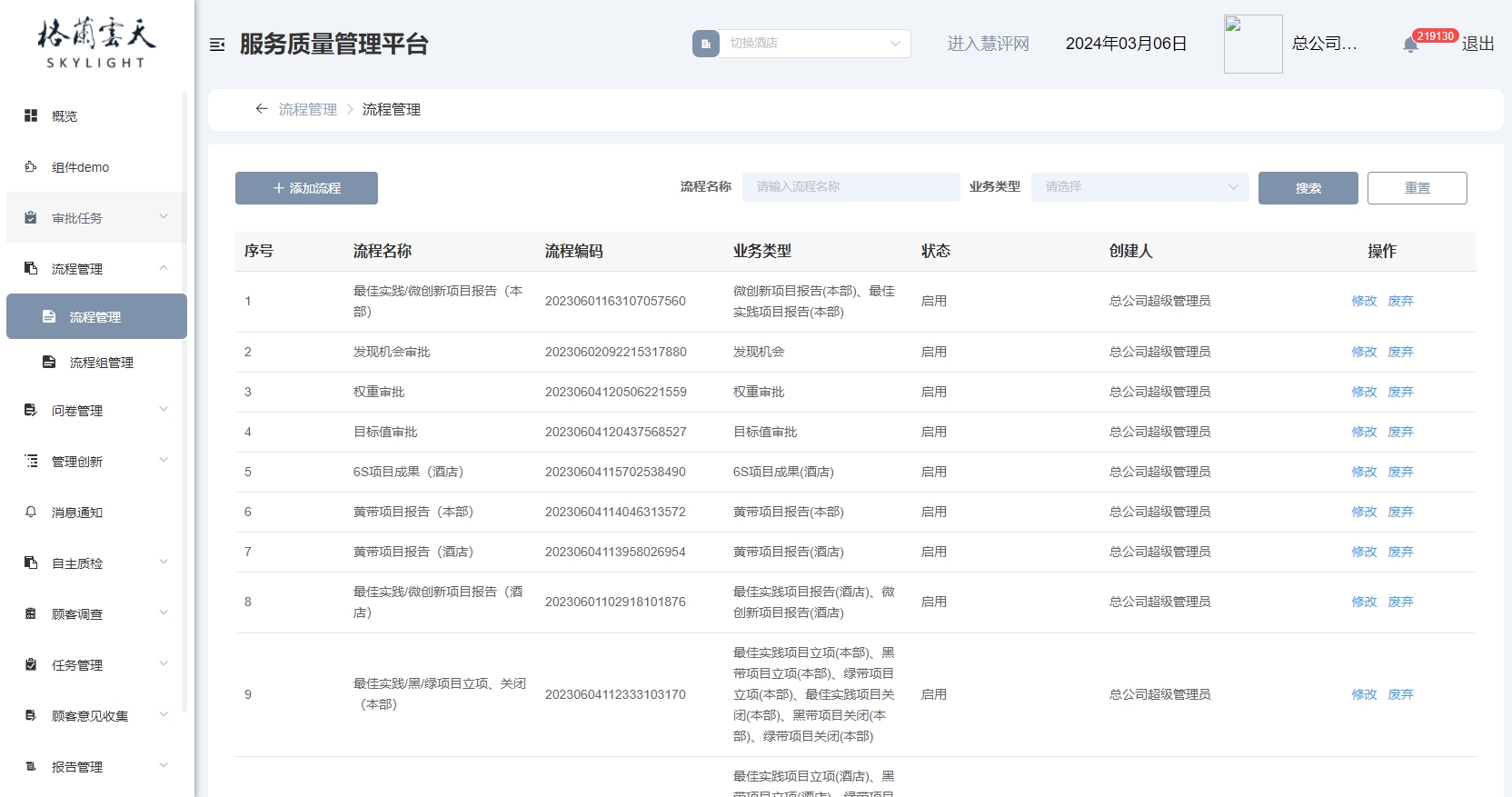Select 流程管理 submenu item

[x=96, y=316]
